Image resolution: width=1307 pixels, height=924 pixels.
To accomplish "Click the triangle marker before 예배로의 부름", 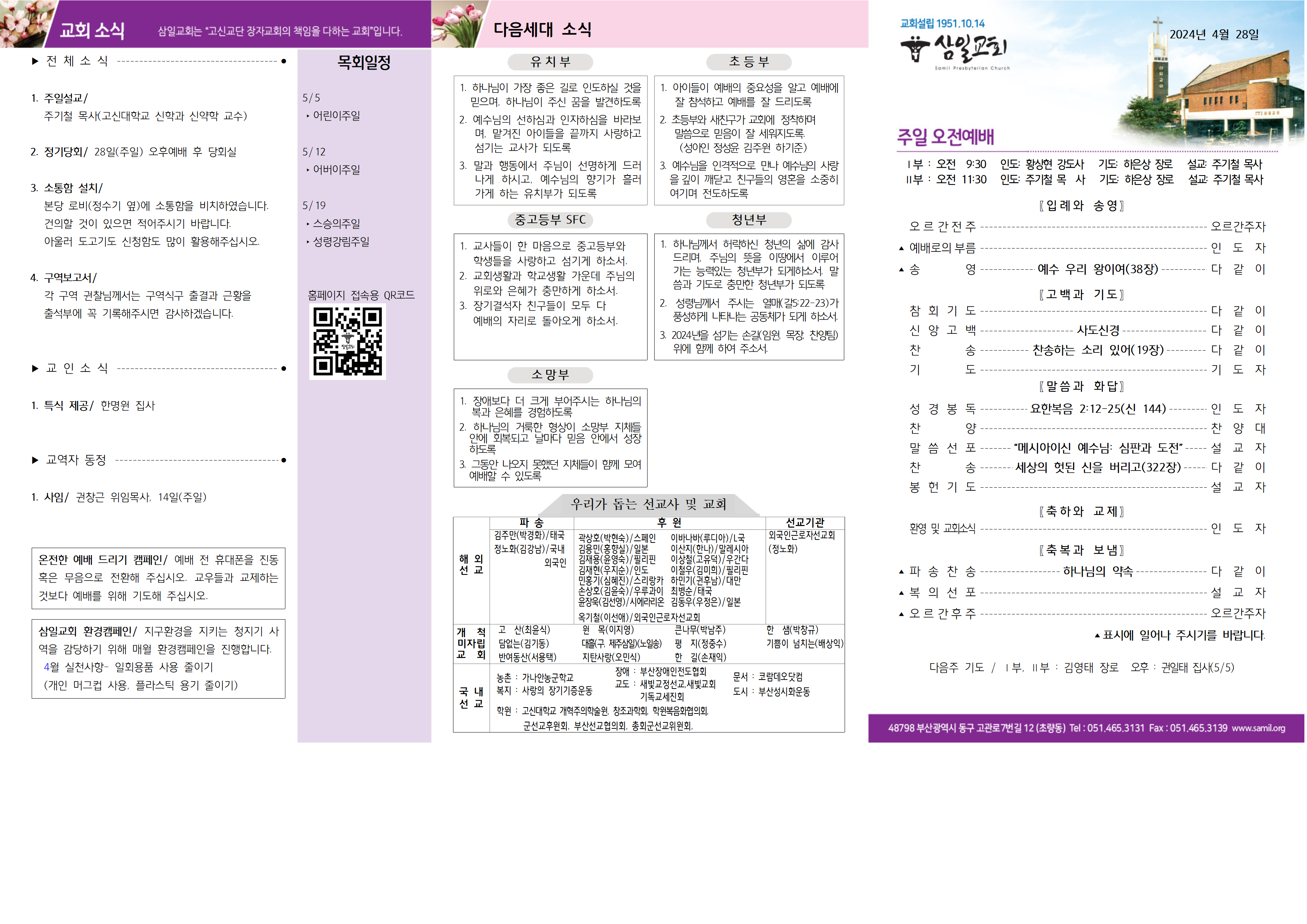I will coord(901,249).
